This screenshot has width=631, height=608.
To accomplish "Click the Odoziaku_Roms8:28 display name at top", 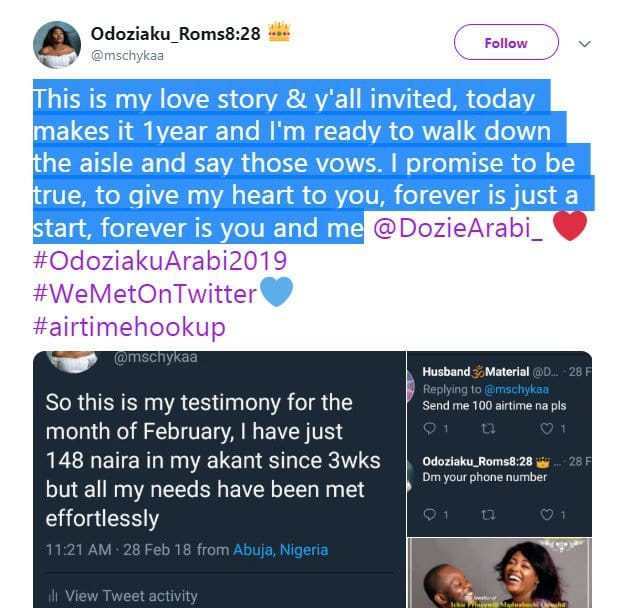I will click(175, 33).
